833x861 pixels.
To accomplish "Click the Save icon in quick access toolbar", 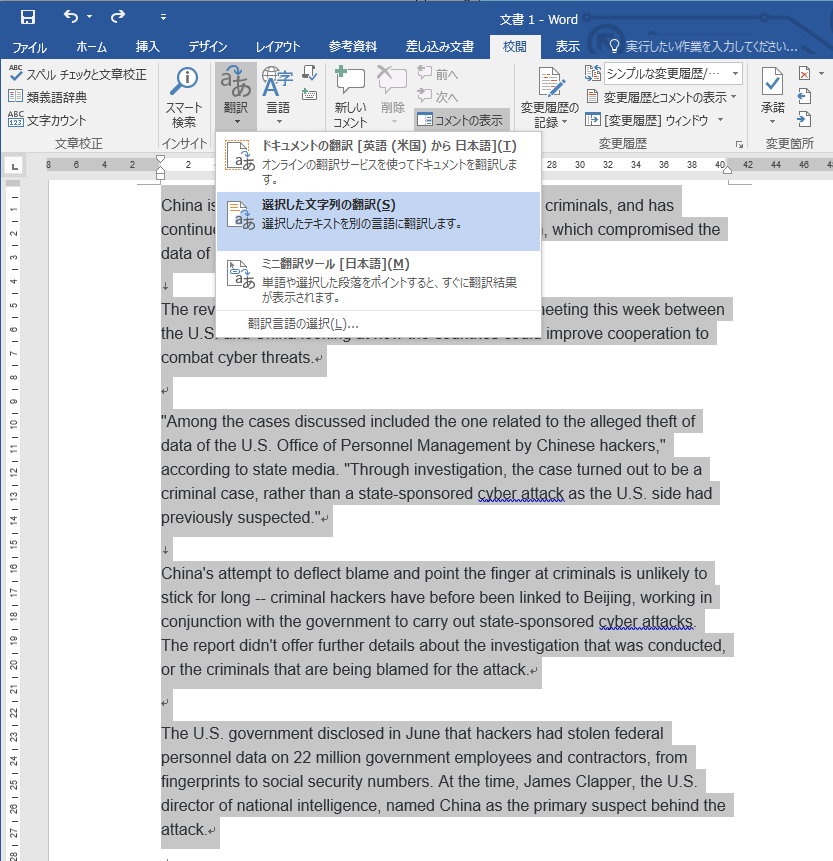I will (x=27, y=17).
